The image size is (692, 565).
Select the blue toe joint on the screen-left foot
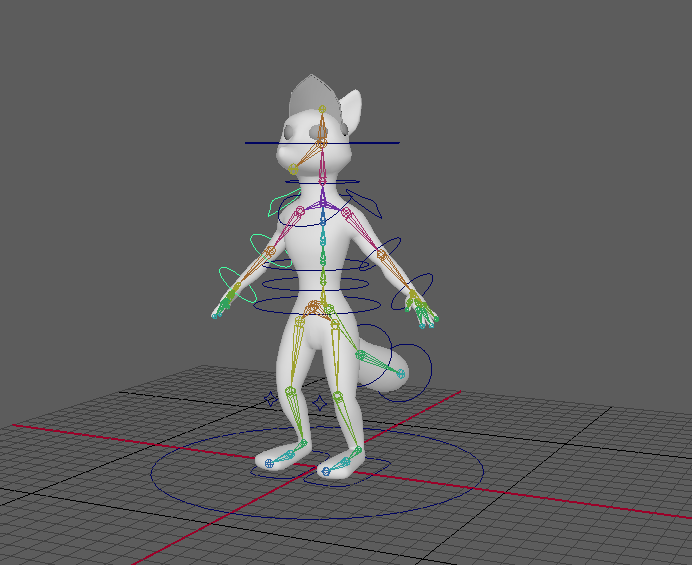[x=269, y=463]
